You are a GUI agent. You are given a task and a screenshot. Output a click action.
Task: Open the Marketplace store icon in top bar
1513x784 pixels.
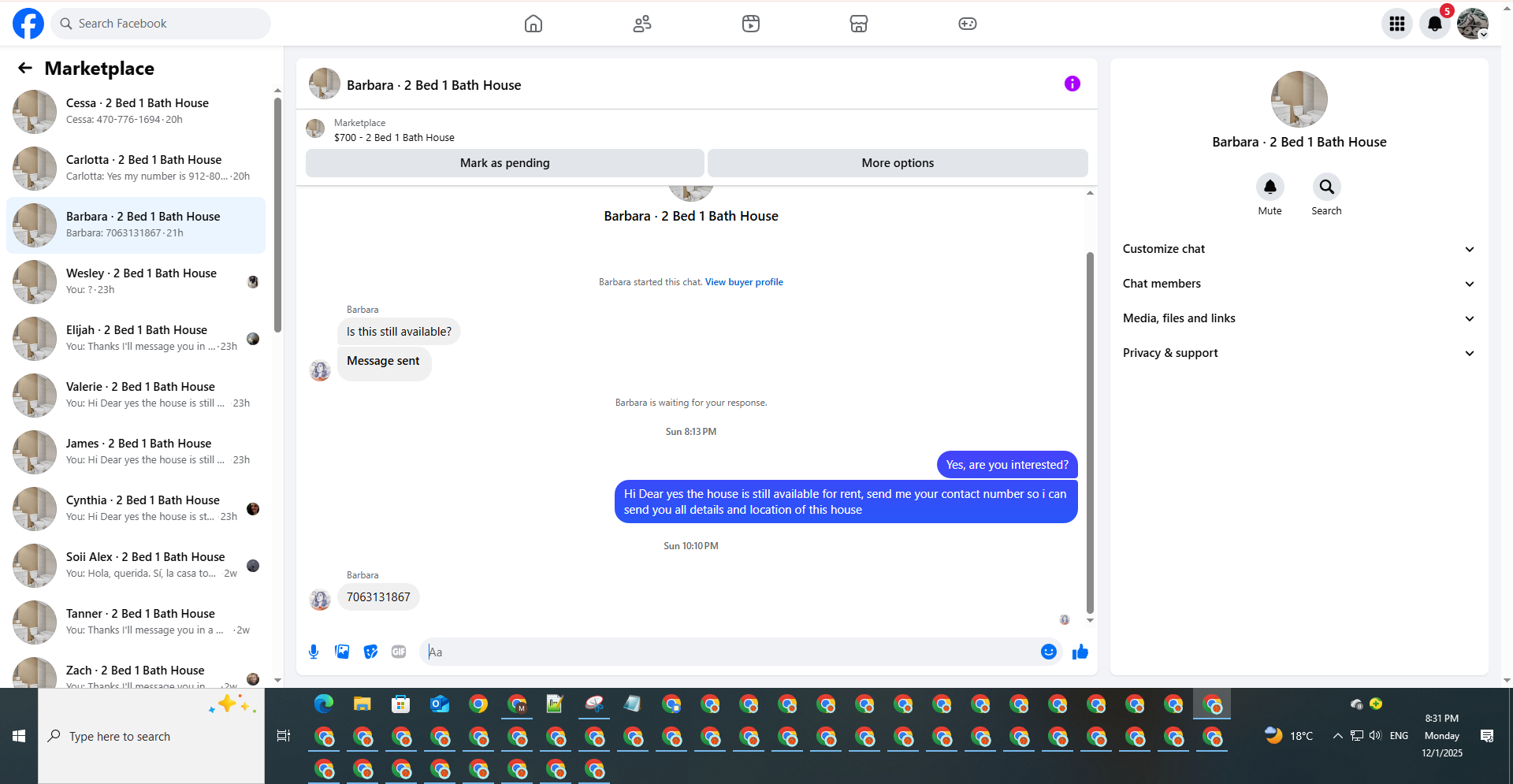tap(859, 24)
